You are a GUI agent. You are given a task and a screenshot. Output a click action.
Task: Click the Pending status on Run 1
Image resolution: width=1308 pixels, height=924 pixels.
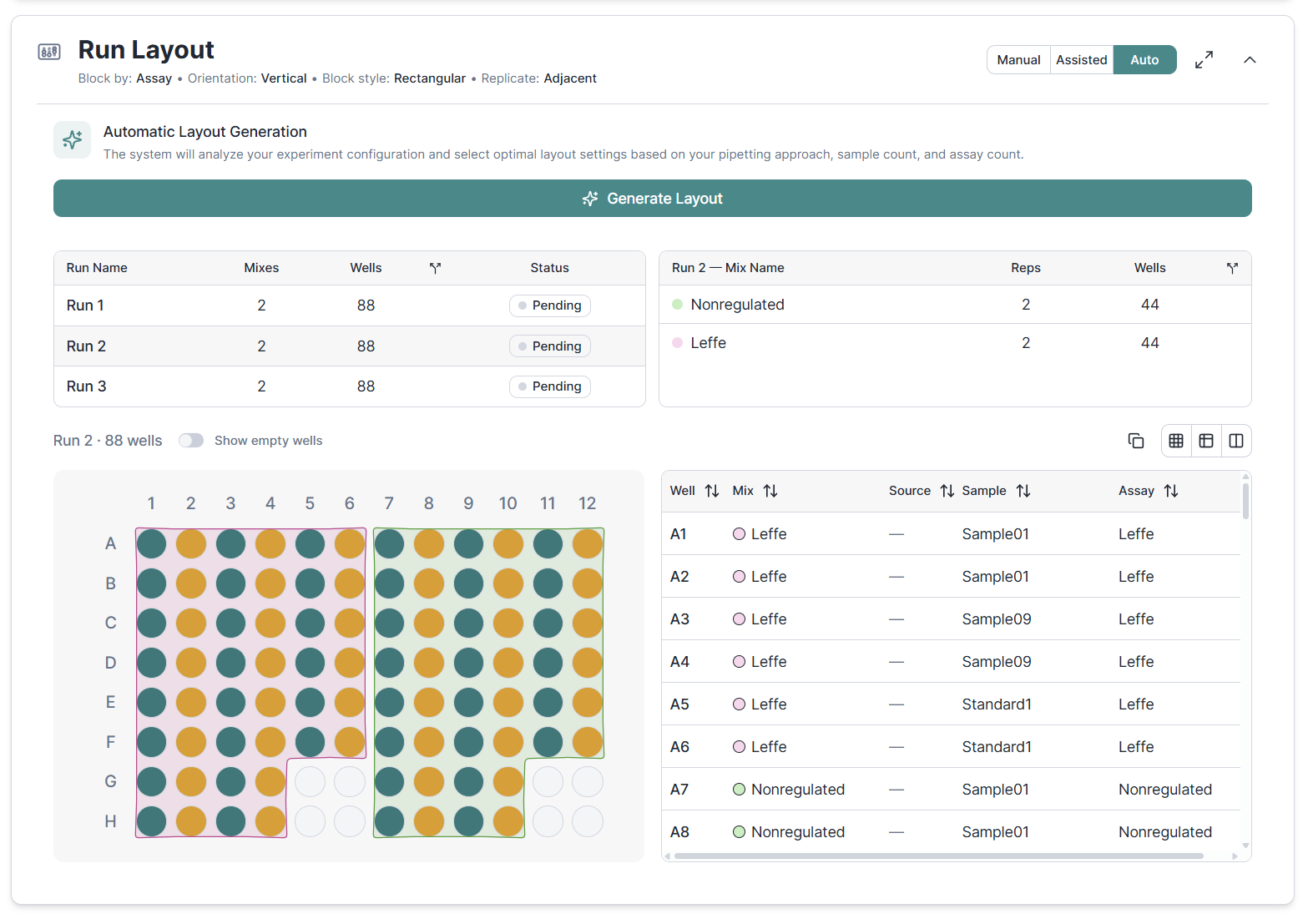point(549,305)
